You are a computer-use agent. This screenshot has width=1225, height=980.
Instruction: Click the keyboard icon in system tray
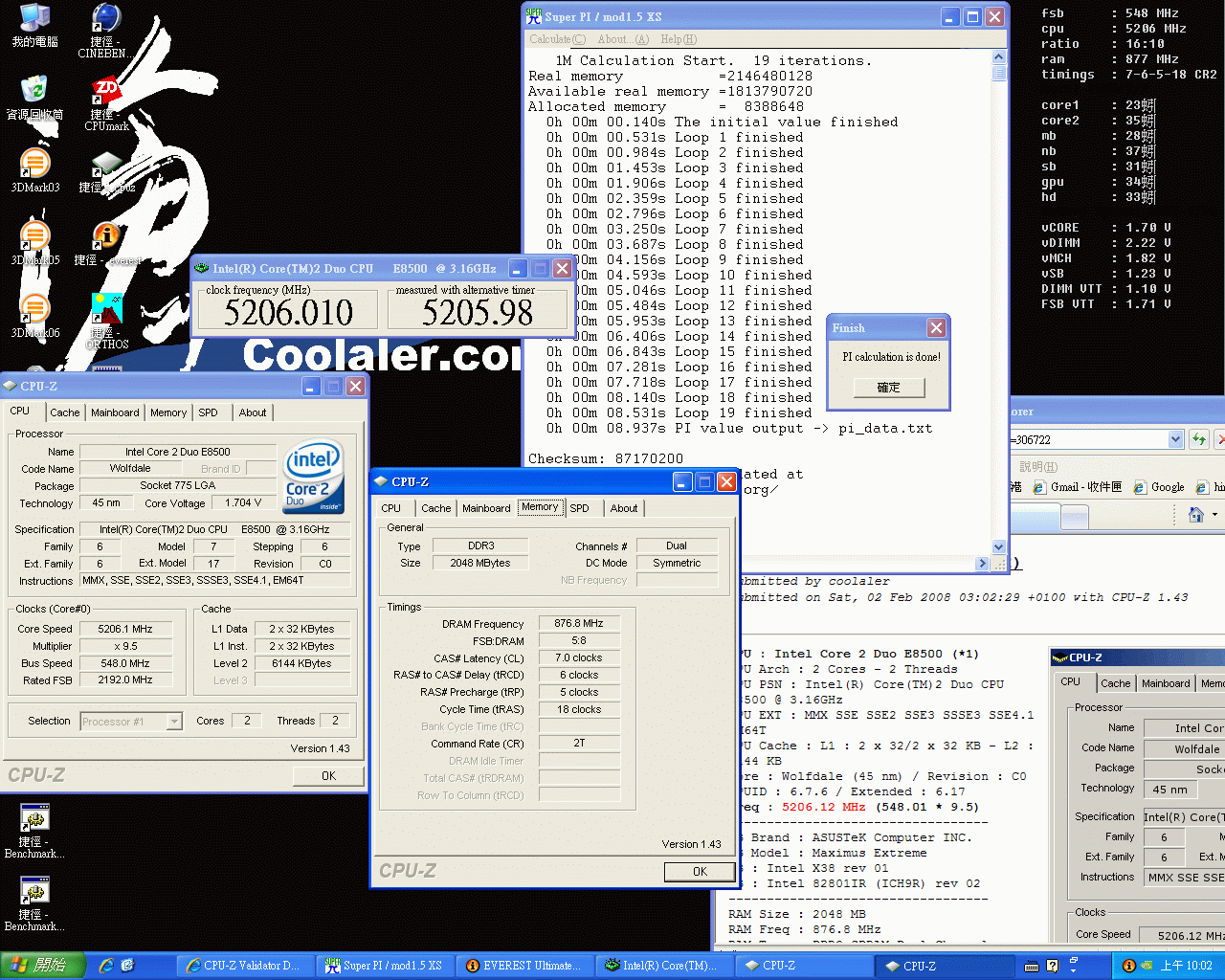(1033, 966)
